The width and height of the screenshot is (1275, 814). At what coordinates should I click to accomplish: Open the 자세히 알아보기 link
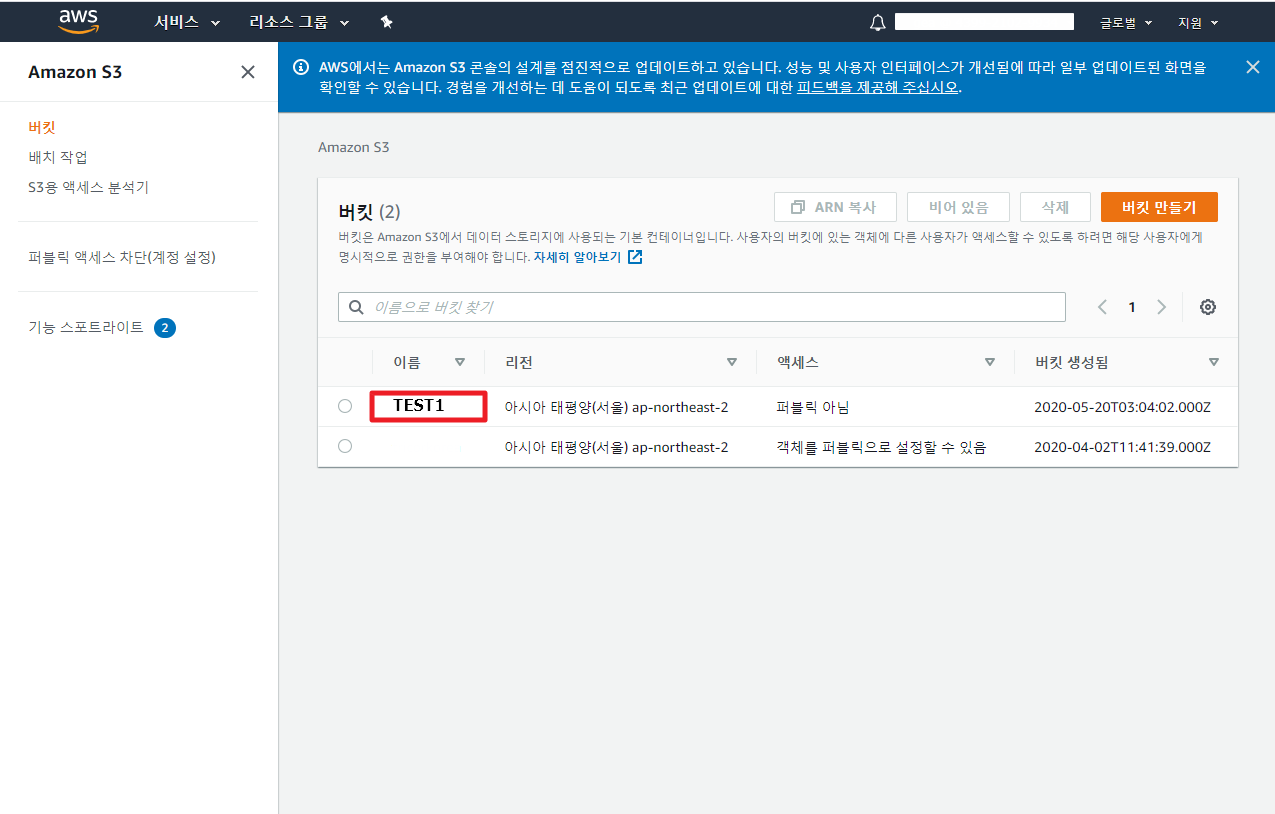tap(577, 257)
